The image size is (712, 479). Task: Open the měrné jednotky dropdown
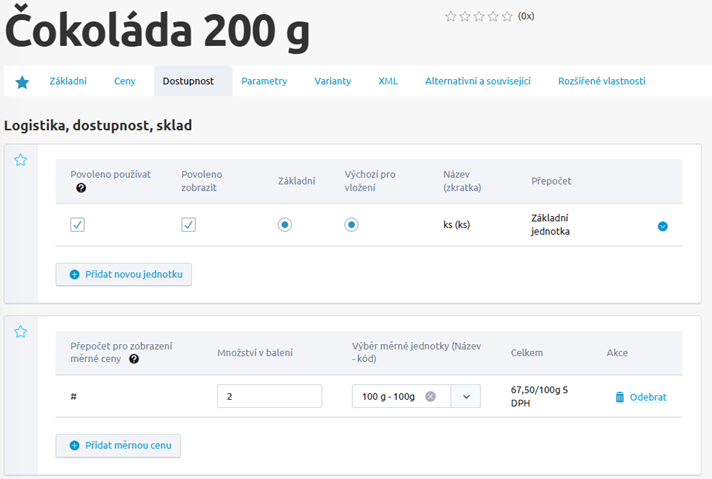click(466, 396)
